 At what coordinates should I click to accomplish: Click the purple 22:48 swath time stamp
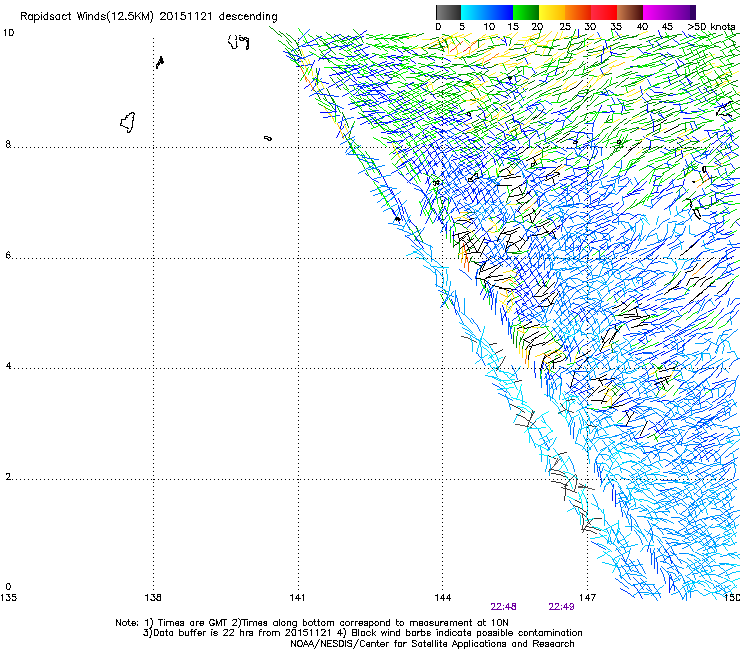503,607
